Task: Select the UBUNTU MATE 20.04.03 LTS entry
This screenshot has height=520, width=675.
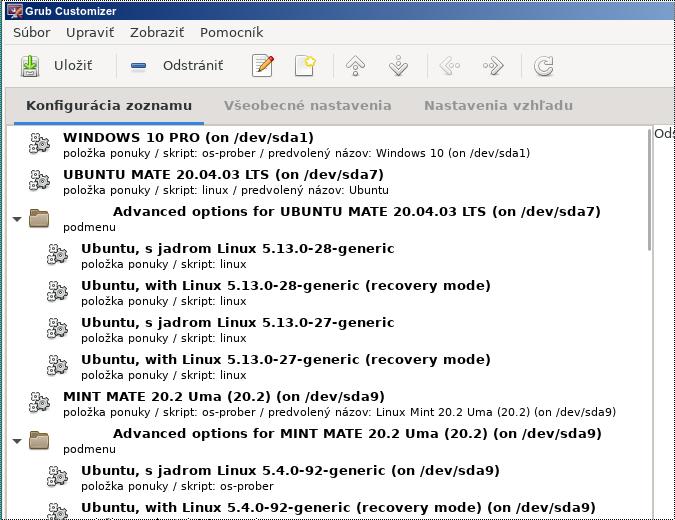Action: [223, 174]
